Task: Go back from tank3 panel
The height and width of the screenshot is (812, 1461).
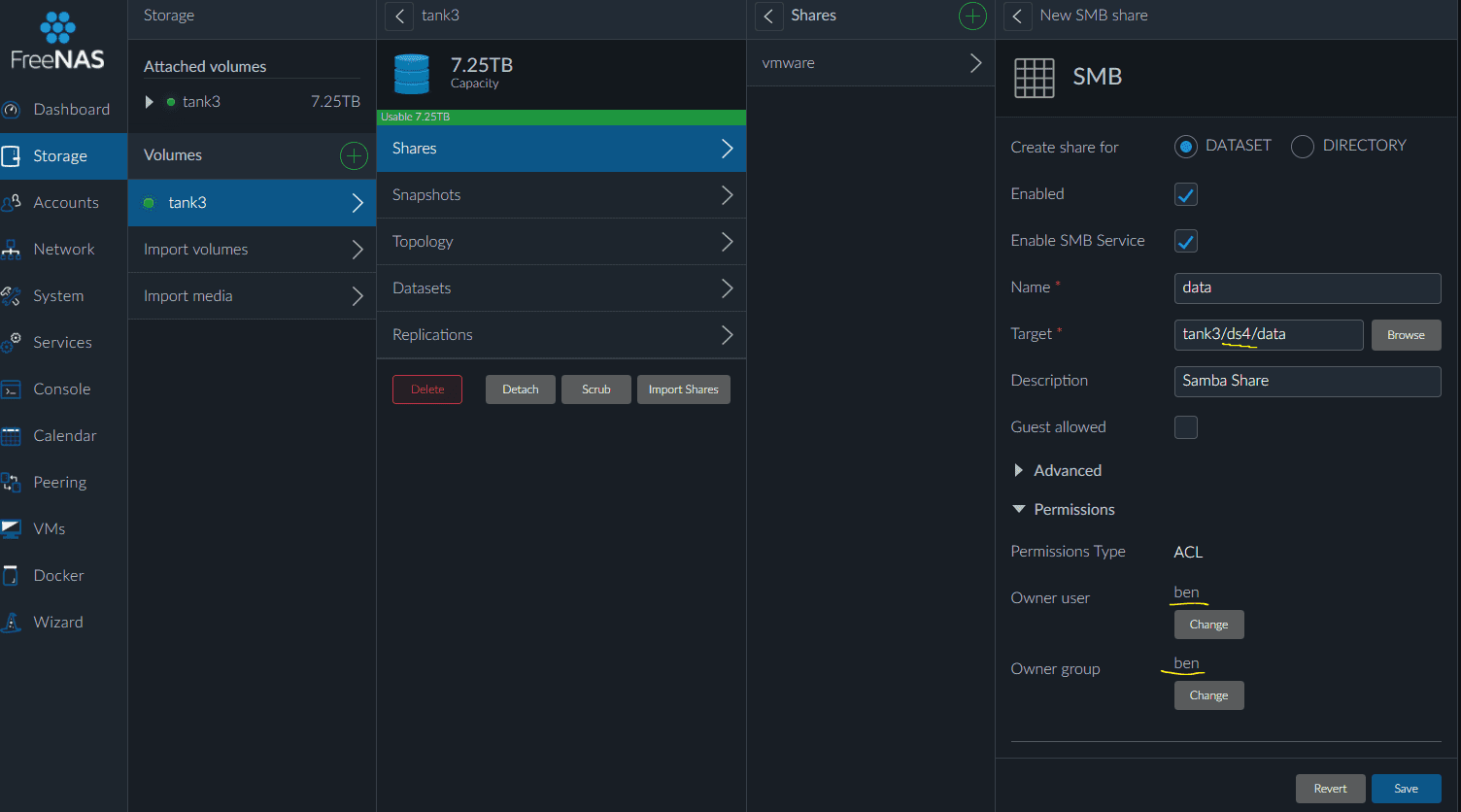Action: [x=399, y=17]
